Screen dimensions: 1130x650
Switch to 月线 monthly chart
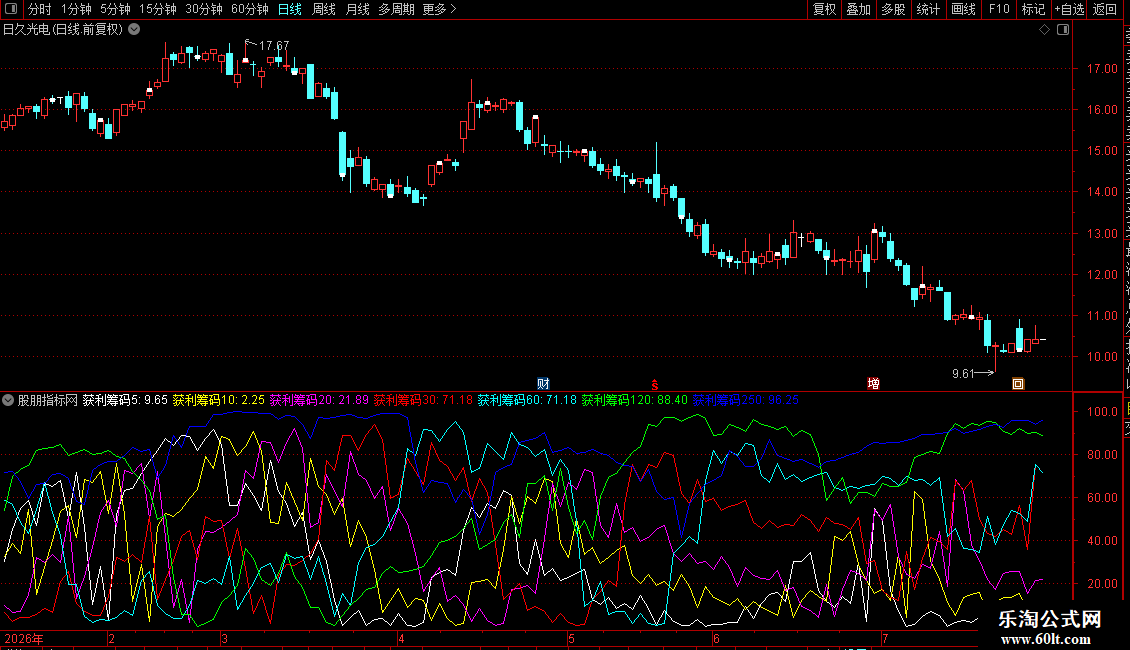coord(357,9)
